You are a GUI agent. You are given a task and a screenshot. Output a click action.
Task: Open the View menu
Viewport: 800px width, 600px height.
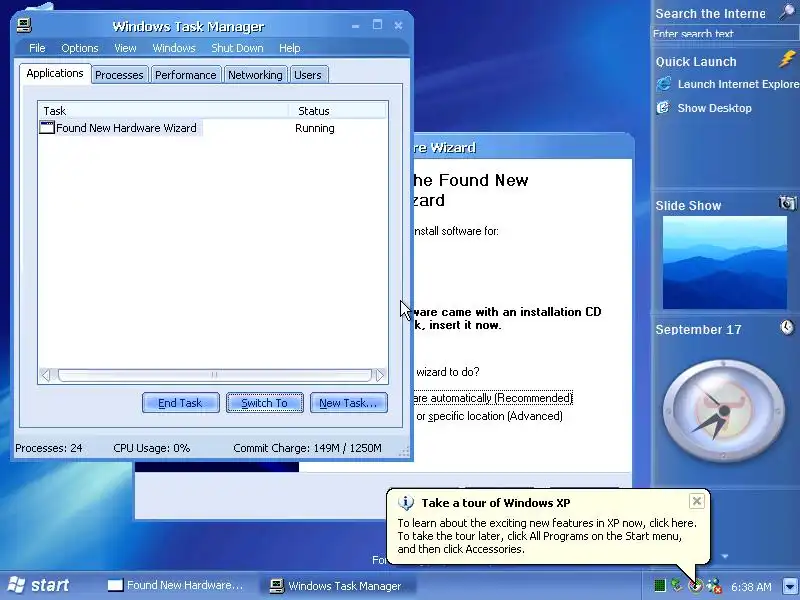point(125,48)
